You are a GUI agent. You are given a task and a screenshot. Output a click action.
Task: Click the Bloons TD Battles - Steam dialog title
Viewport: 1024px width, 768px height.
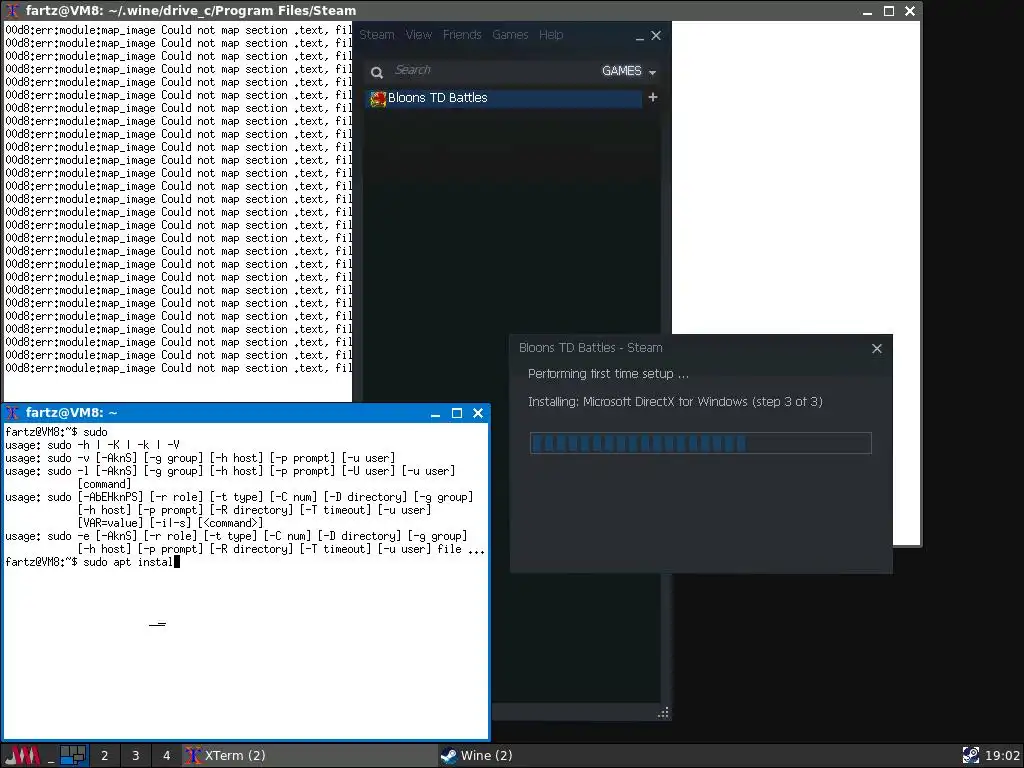pyautogui.click(x=590, y=348)
